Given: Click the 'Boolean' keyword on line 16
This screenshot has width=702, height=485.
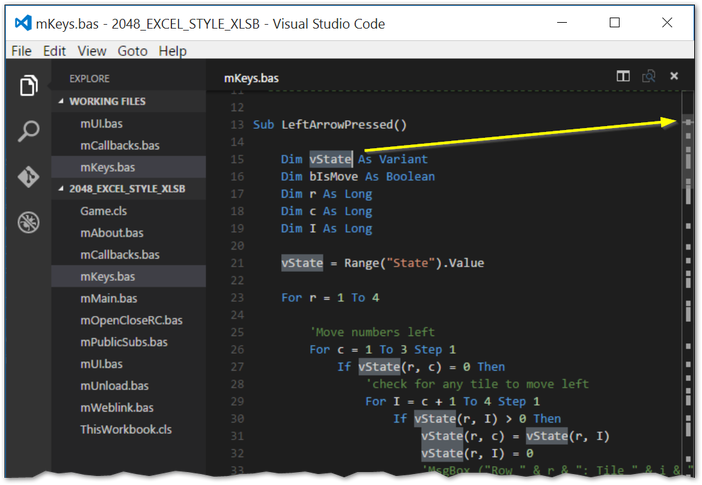Looking at the screenshot, I should (x=411, y=176).
